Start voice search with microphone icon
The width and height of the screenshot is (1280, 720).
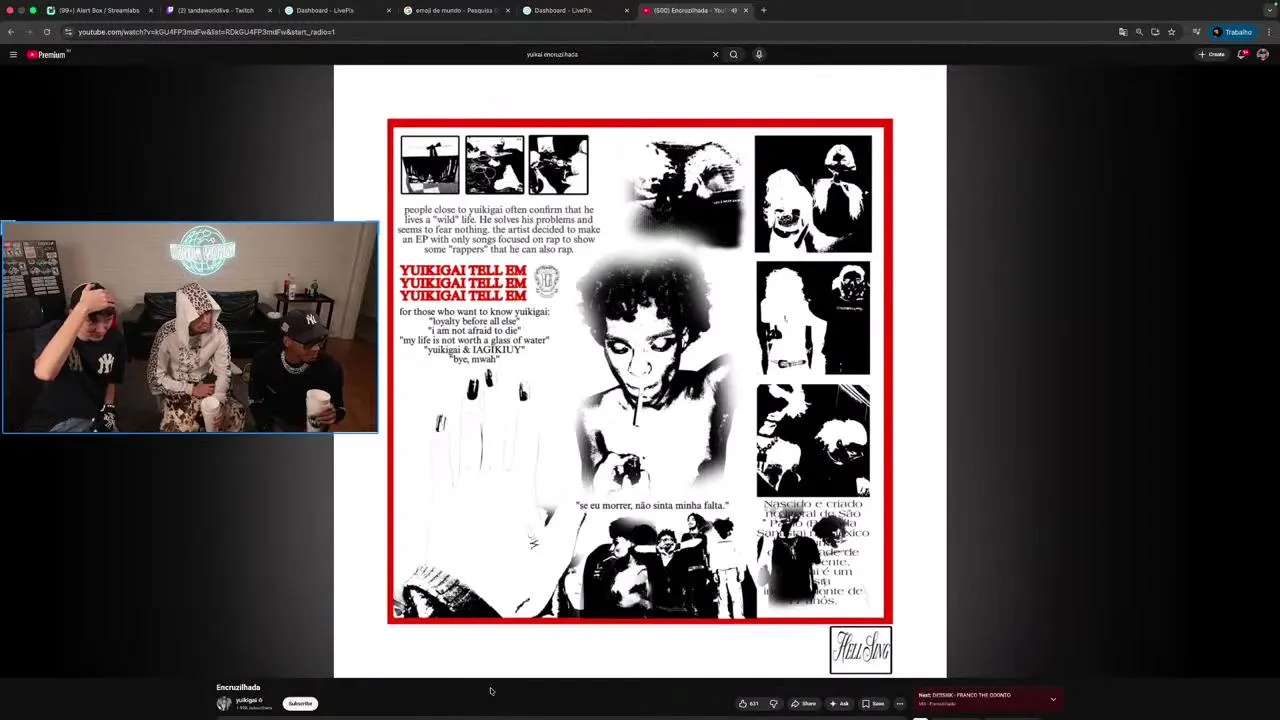(759, 54)
